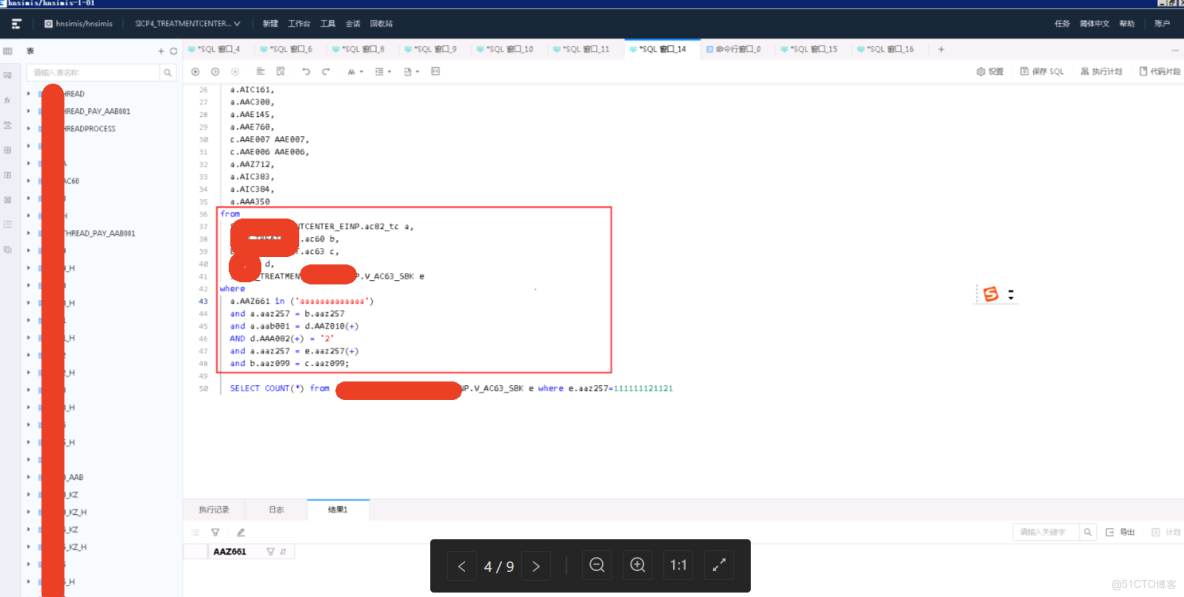Expand the THREADPROCESS table node
This screenshot has height=597, width=1184.
click(29, 129)
